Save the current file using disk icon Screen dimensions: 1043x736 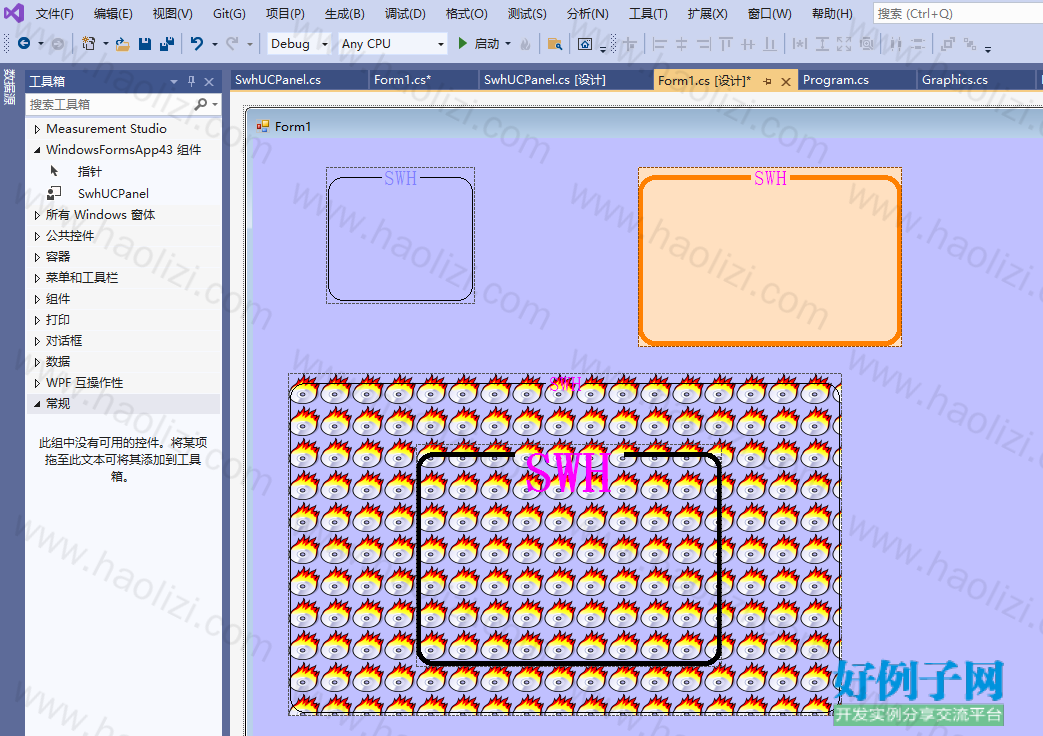pyautogui.click(x=144, y=44)
